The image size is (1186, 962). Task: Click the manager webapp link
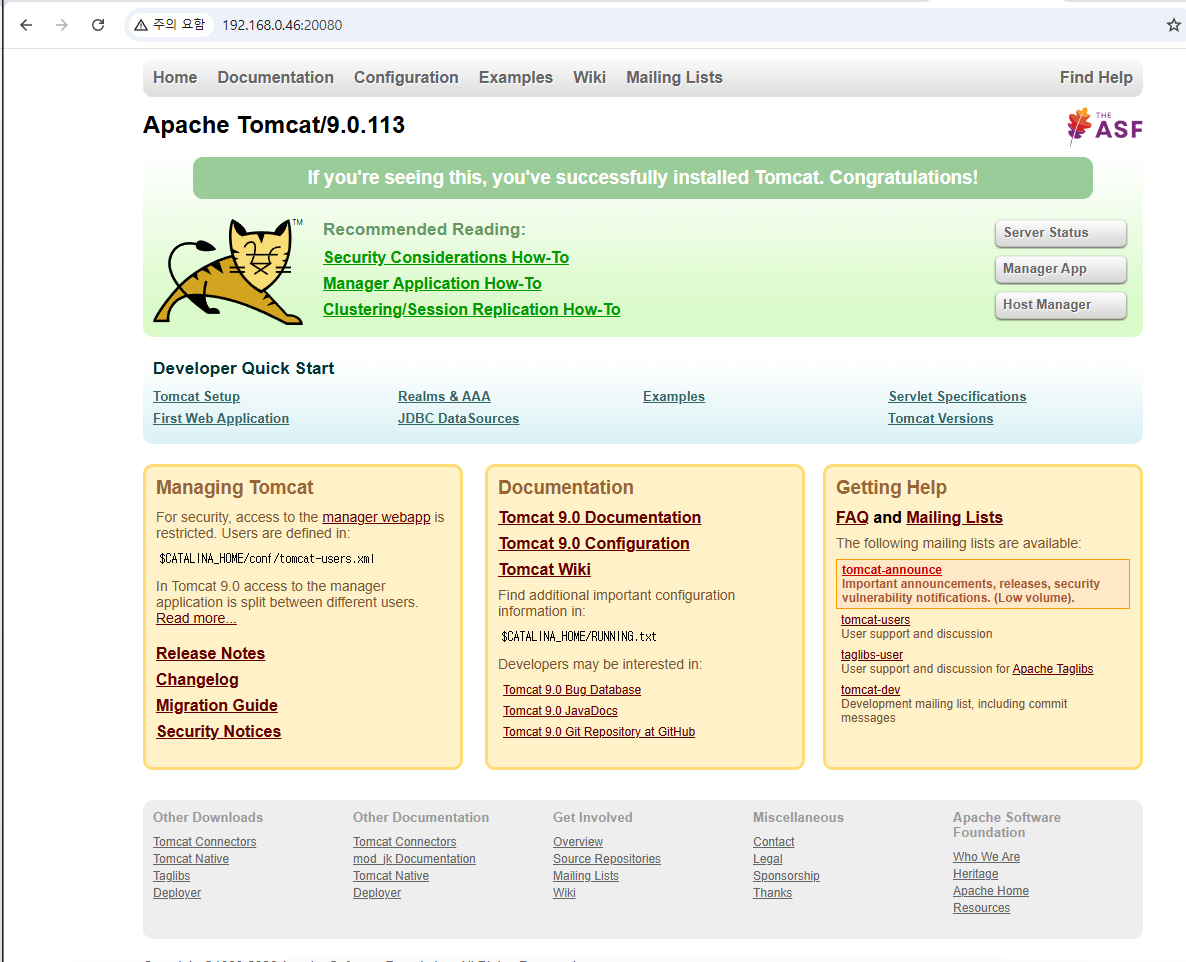point(376,517)
